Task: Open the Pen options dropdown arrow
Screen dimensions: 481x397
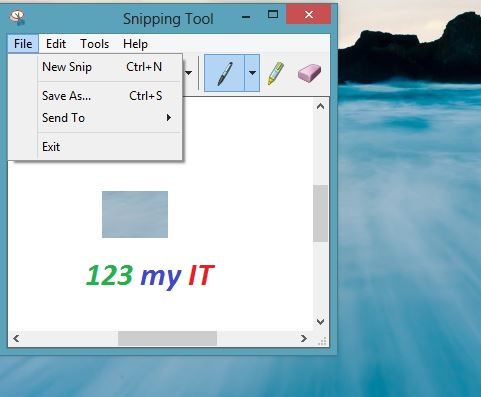Action: tap(252, 73)
